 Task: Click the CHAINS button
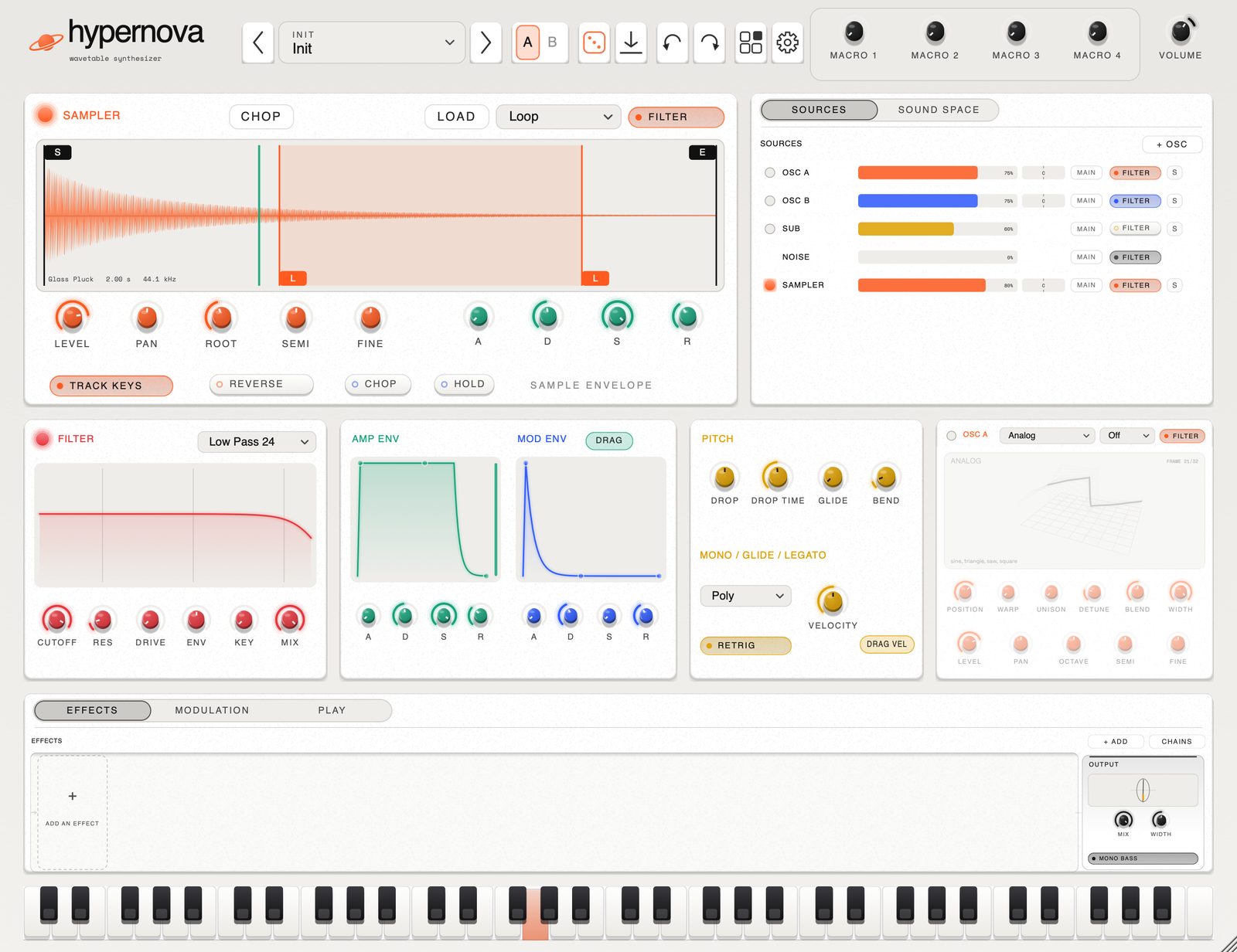(1176, 742)
